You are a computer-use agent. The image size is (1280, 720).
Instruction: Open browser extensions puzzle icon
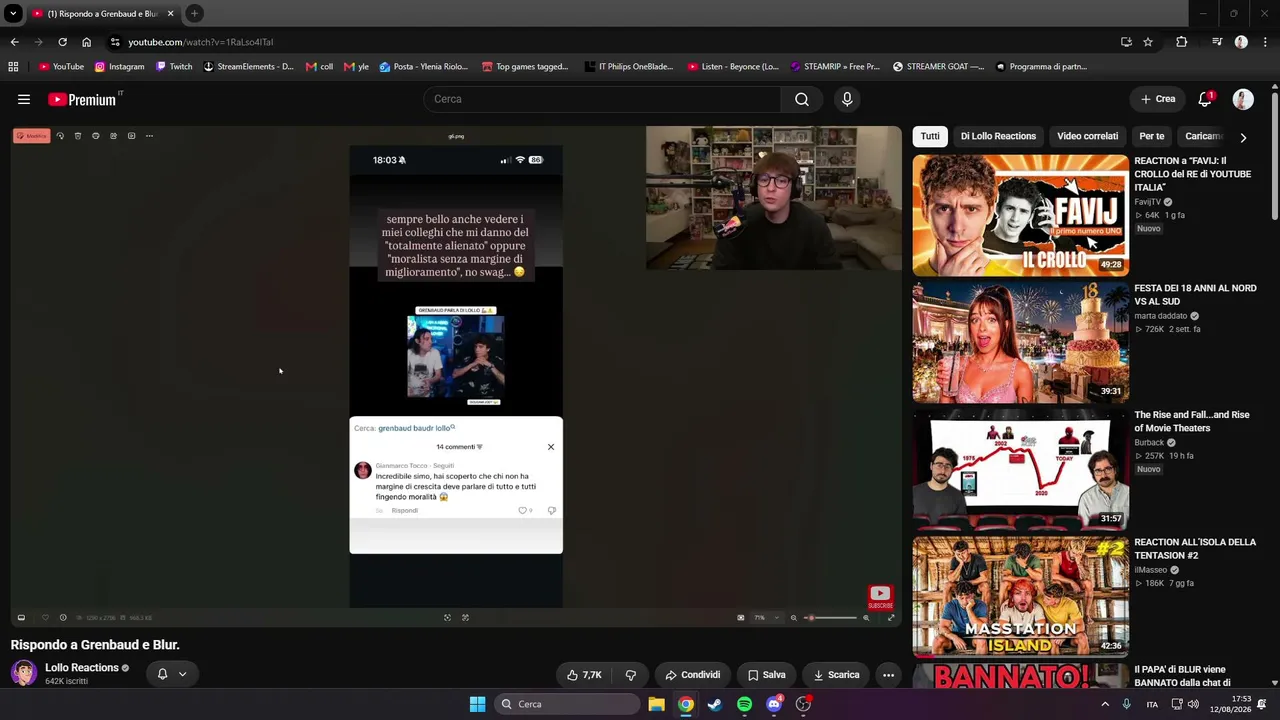click(x=1182, y=42)
